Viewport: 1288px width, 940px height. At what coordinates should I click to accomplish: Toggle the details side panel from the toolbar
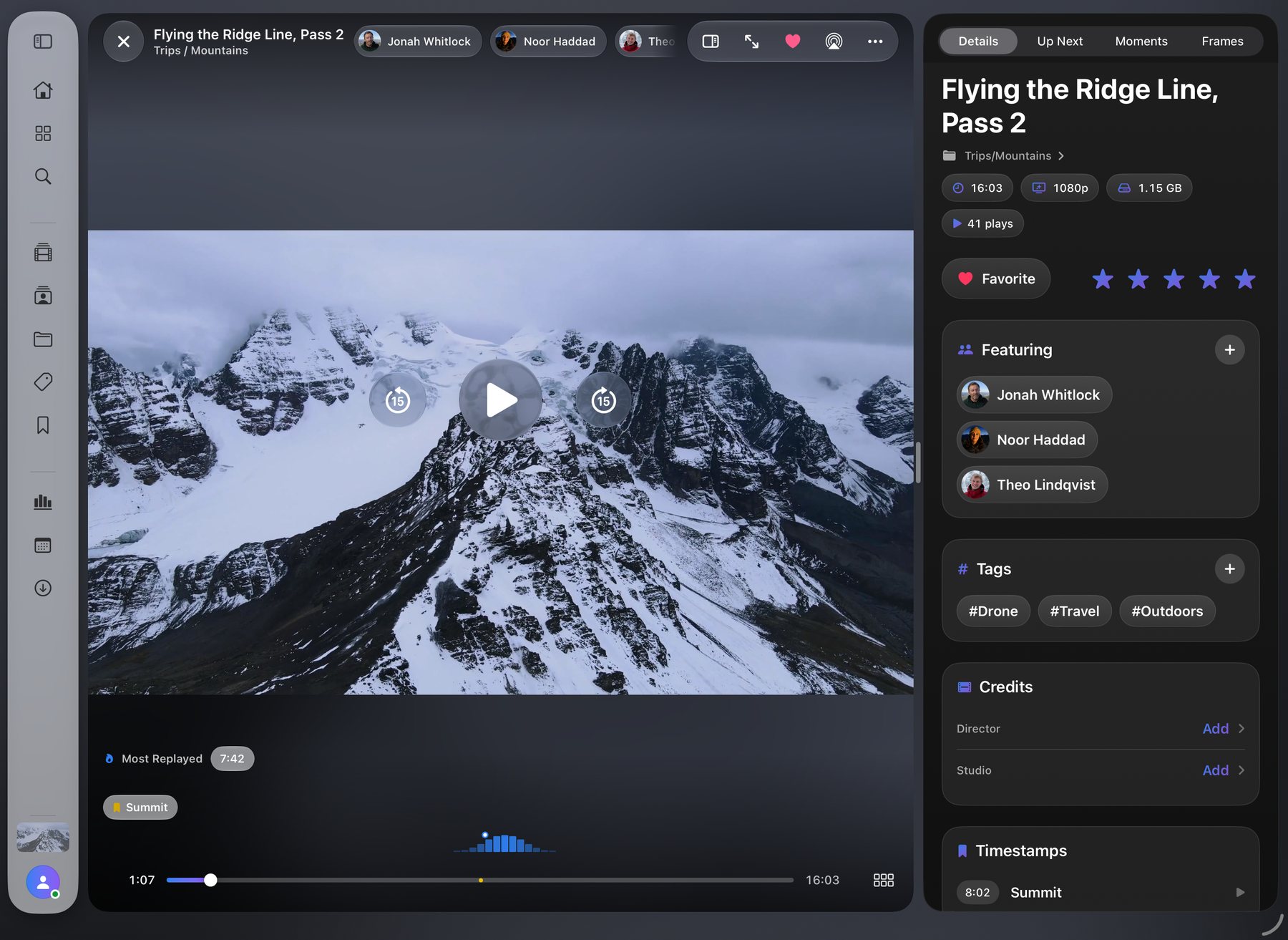click(x=711, y=42)
